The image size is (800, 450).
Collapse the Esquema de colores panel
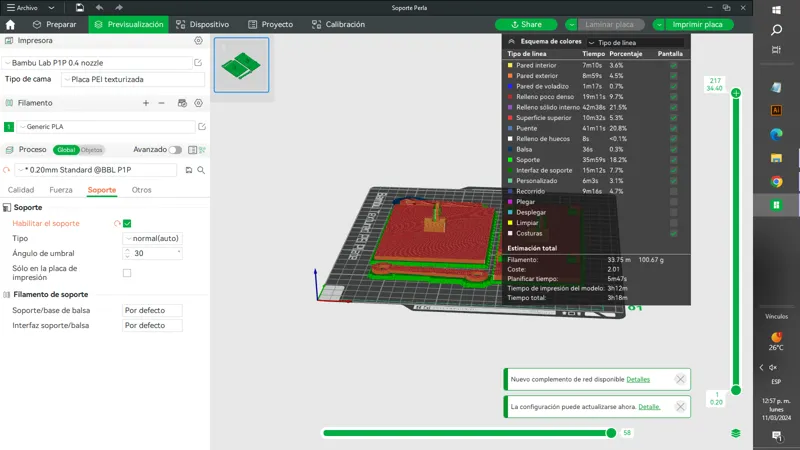pos(511,41)
